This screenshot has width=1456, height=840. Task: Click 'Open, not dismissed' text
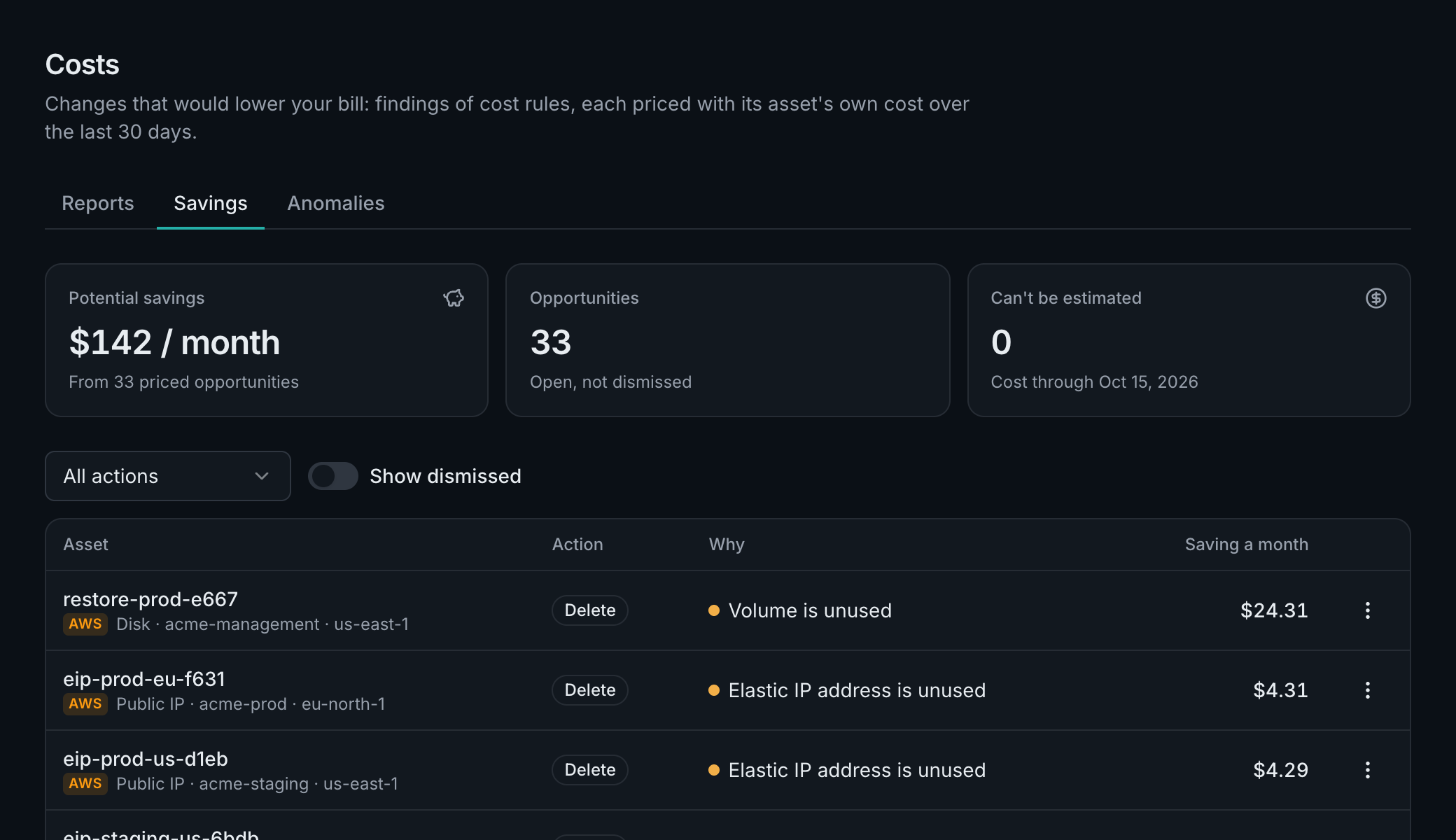click(x=610, y=382)
